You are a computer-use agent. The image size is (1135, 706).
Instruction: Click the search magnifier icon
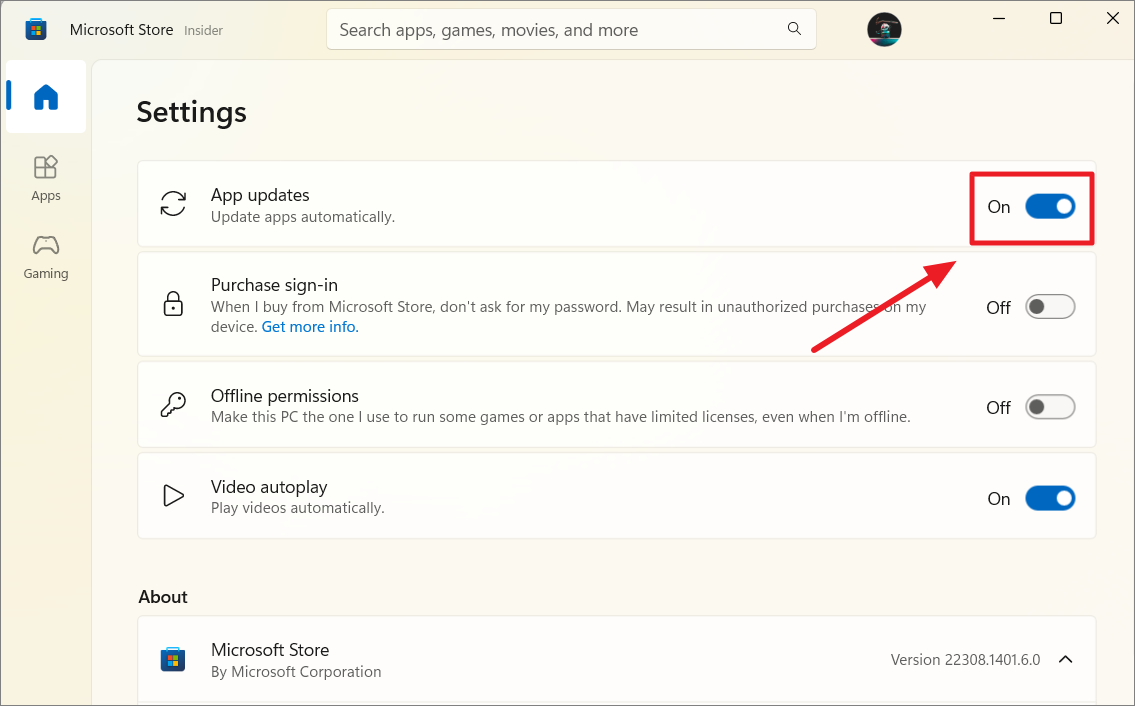794,29
